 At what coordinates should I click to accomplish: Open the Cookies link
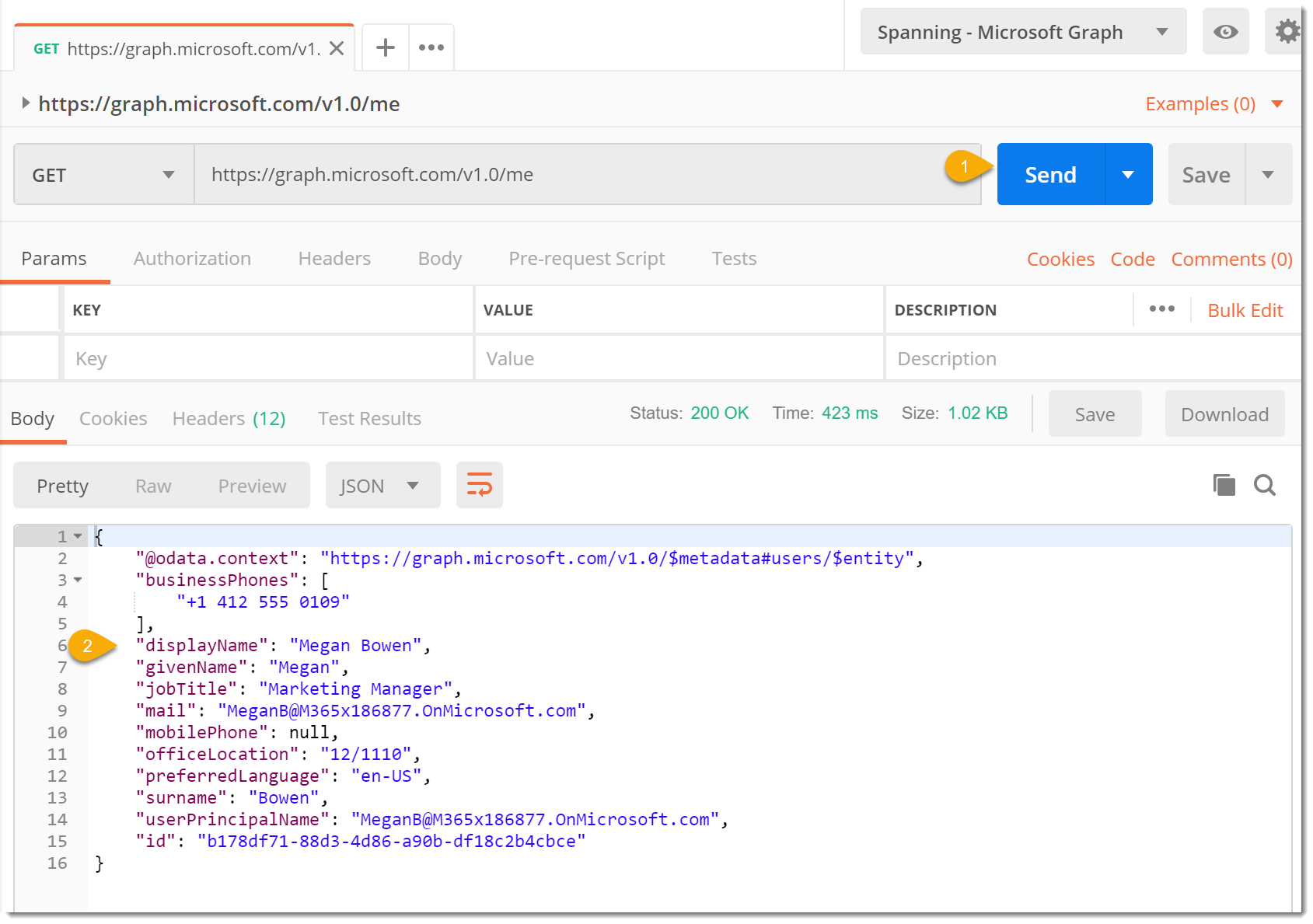point(1060,260)
